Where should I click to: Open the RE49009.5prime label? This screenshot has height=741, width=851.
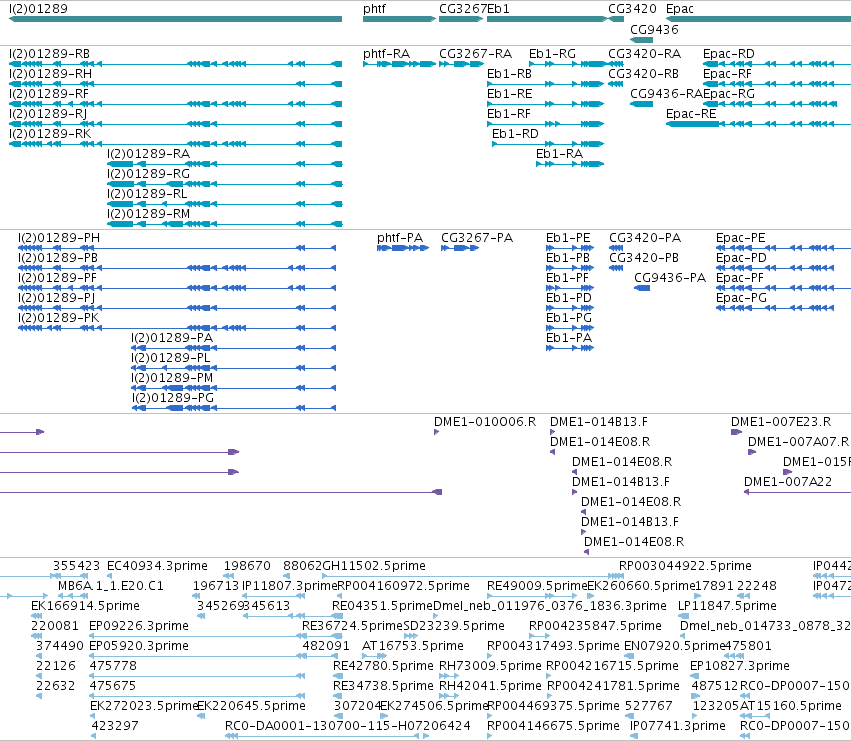[x=537, y=586]
